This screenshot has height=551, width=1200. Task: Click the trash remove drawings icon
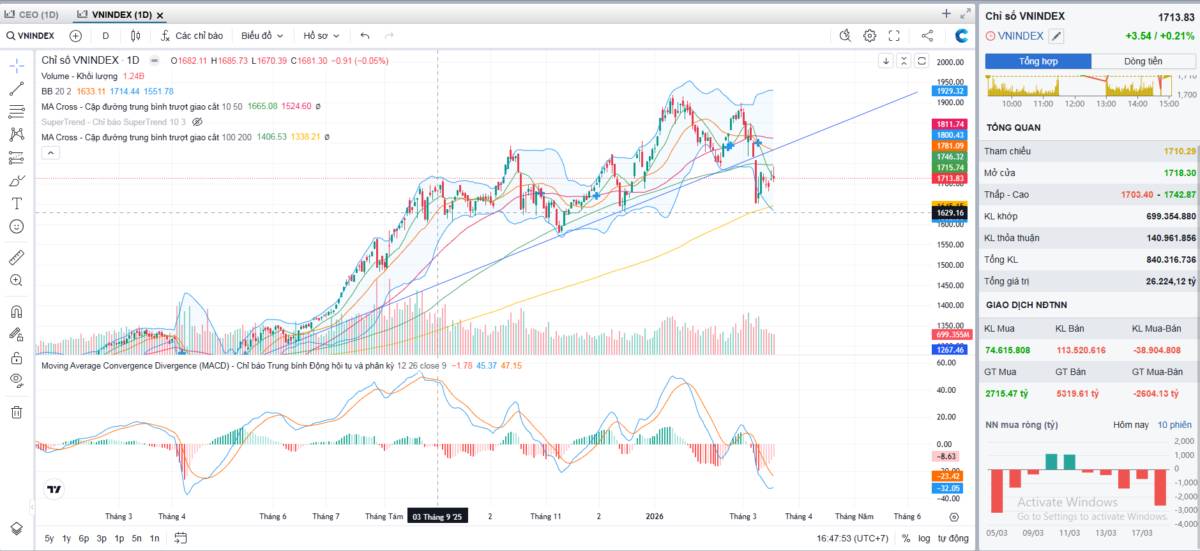16,411
